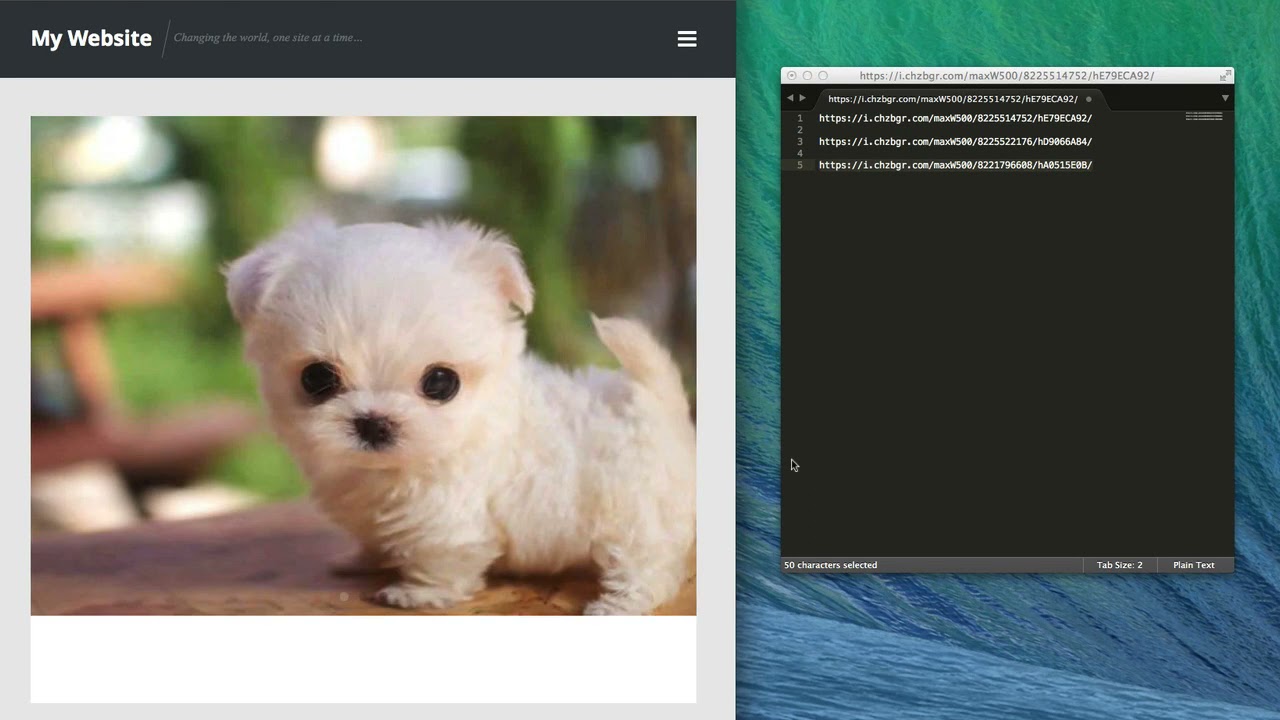The width and height of the screenshot is (1280, 720).
Task: Click the empty line 2 in editor
Action: click(x=1000, y=130)
